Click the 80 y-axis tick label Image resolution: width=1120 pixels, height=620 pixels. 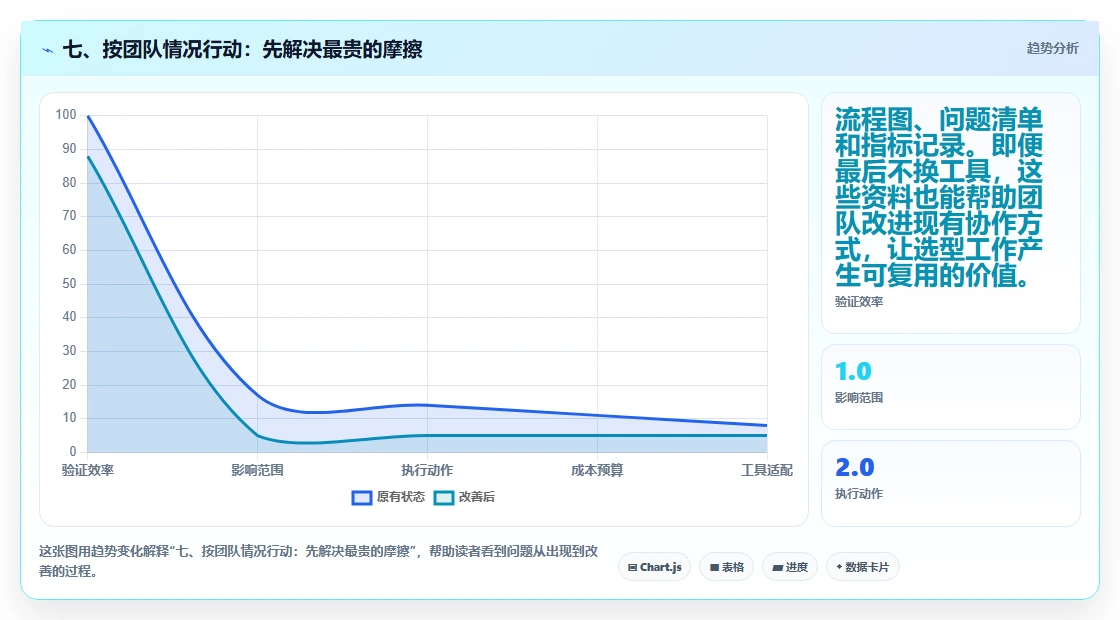click(x=69, y=183)
